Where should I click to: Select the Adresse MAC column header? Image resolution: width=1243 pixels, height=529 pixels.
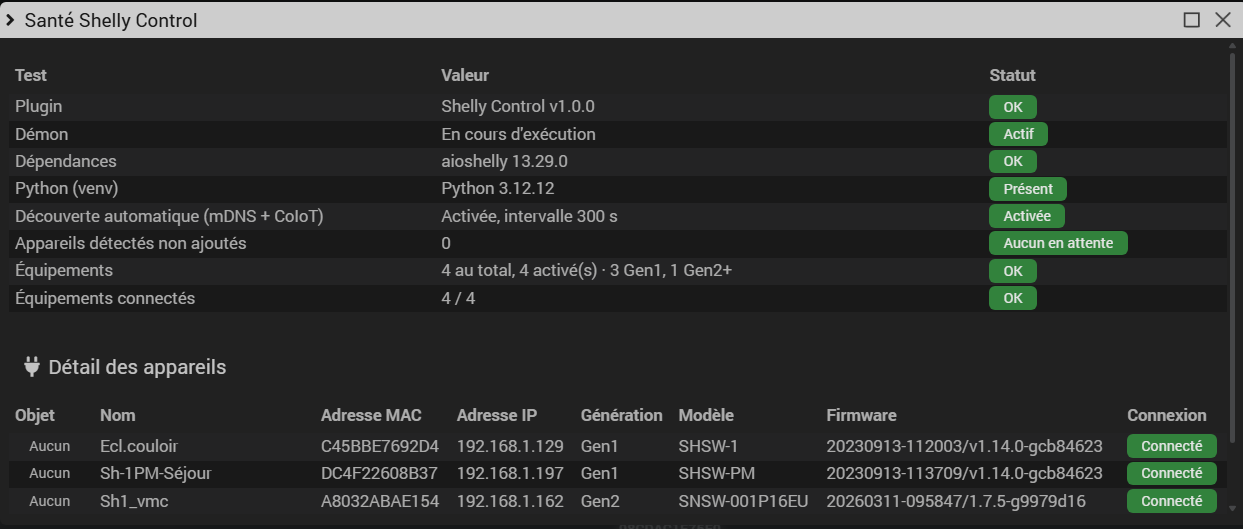(x=371, y=415)
